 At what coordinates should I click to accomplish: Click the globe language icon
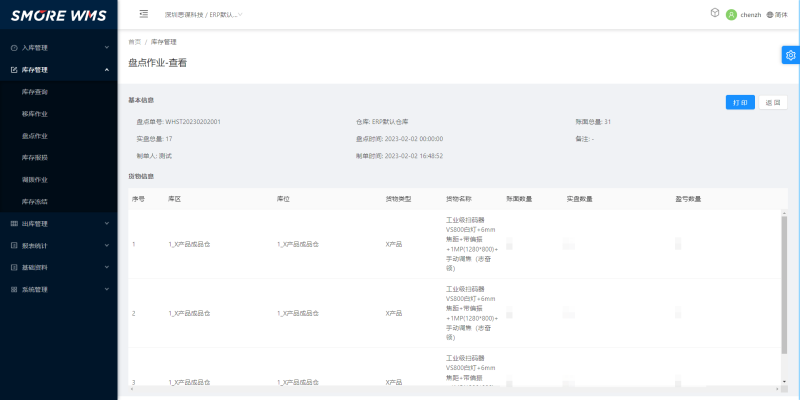coord(770,14)
